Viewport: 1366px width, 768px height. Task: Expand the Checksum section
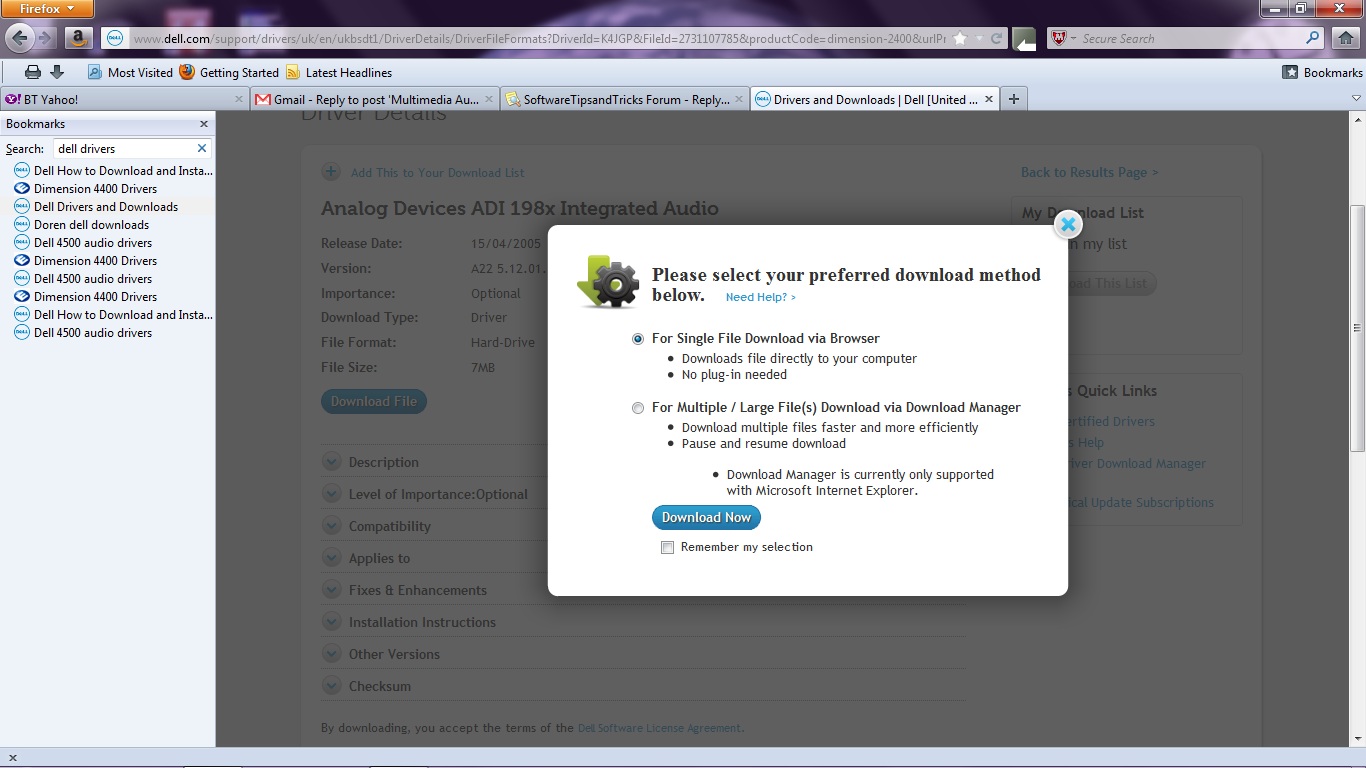(x=331, y=686)
